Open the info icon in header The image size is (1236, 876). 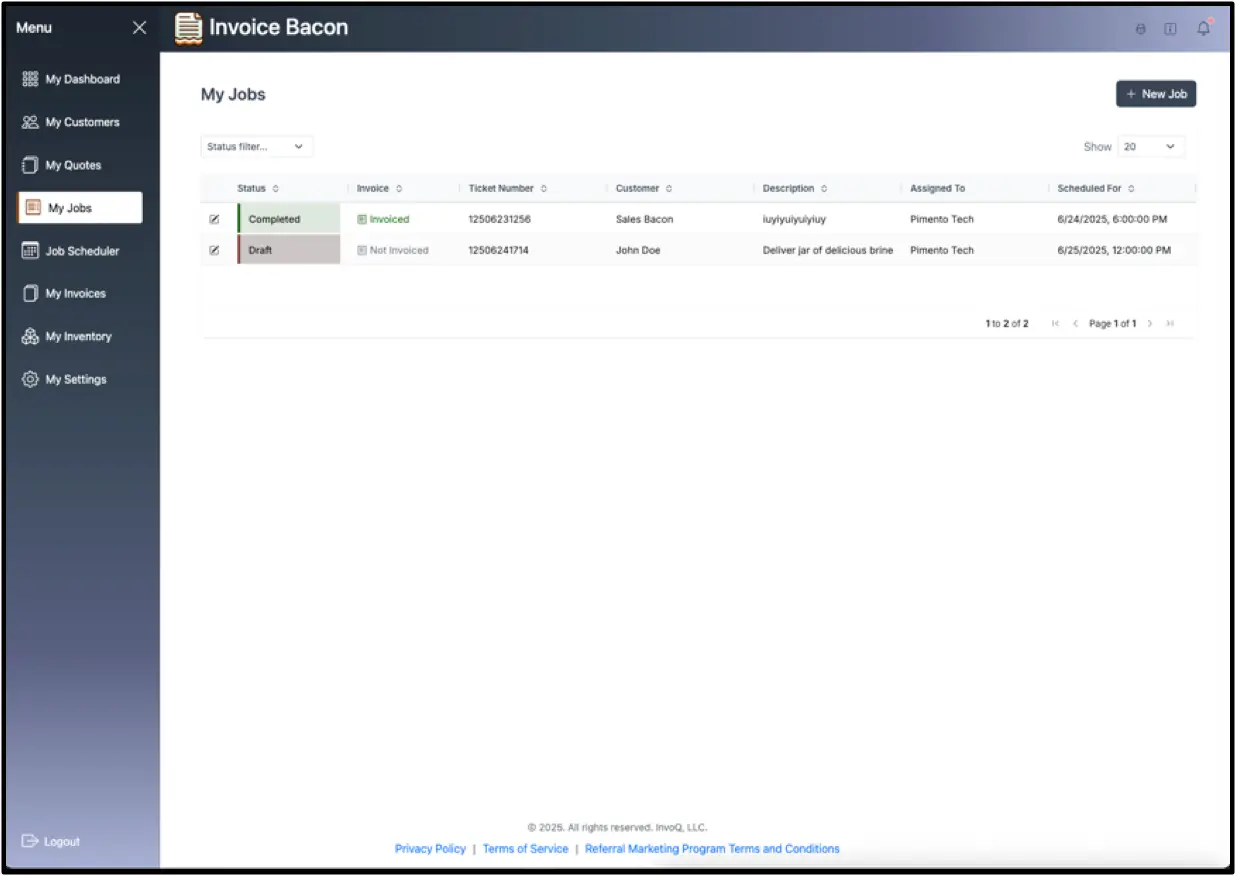click(x=1170, y=29)
